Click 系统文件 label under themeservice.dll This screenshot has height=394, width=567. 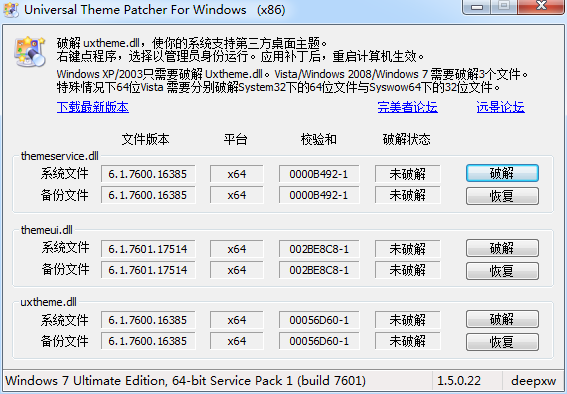tap(64, 174)
